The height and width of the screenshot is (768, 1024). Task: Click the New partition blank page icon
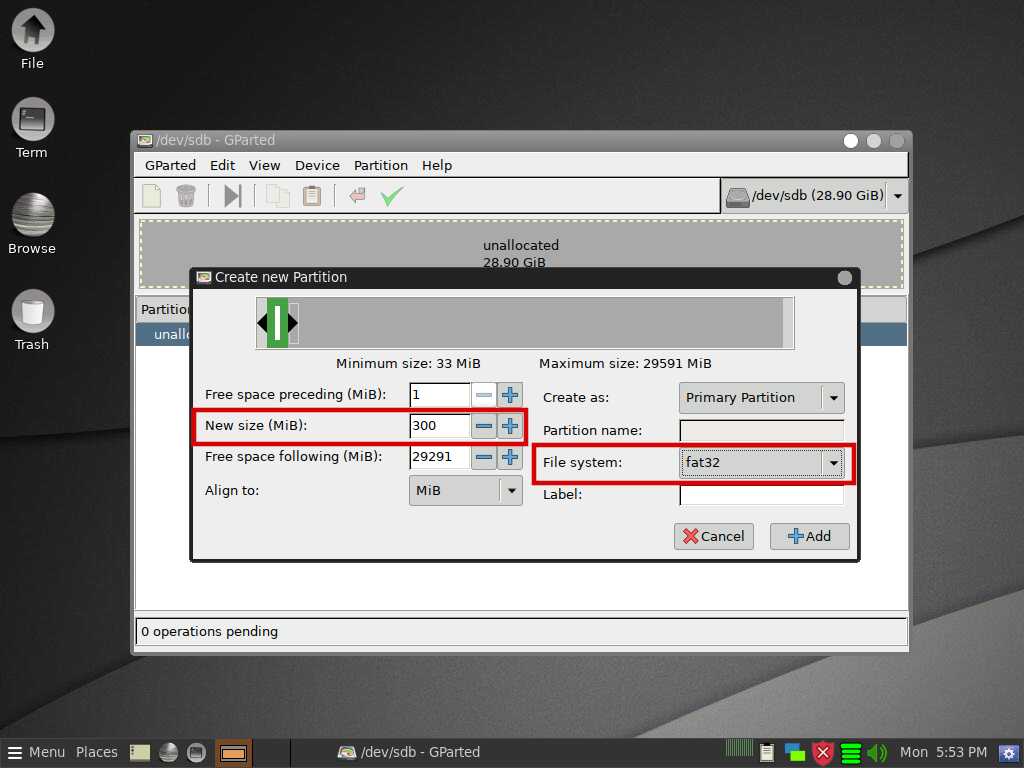tap(151, 196)
